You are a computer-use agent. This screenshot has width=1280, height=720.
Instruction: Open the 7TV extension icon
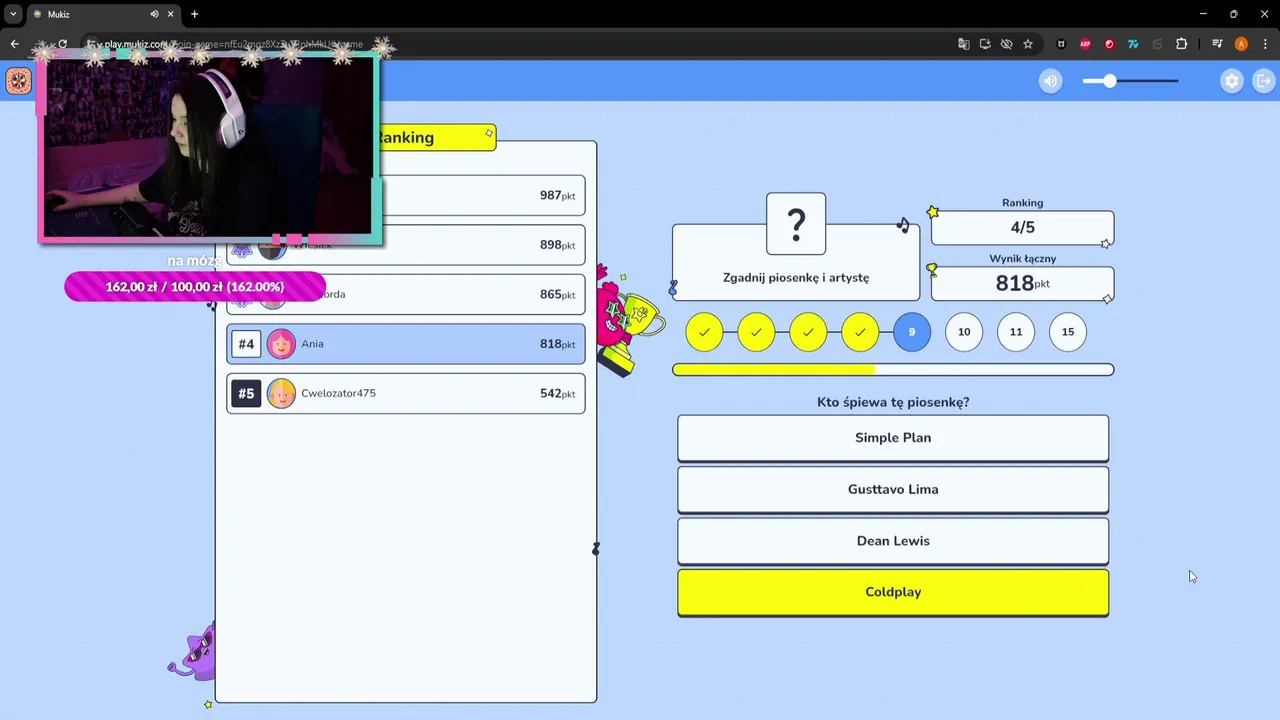coord(1133,44)
